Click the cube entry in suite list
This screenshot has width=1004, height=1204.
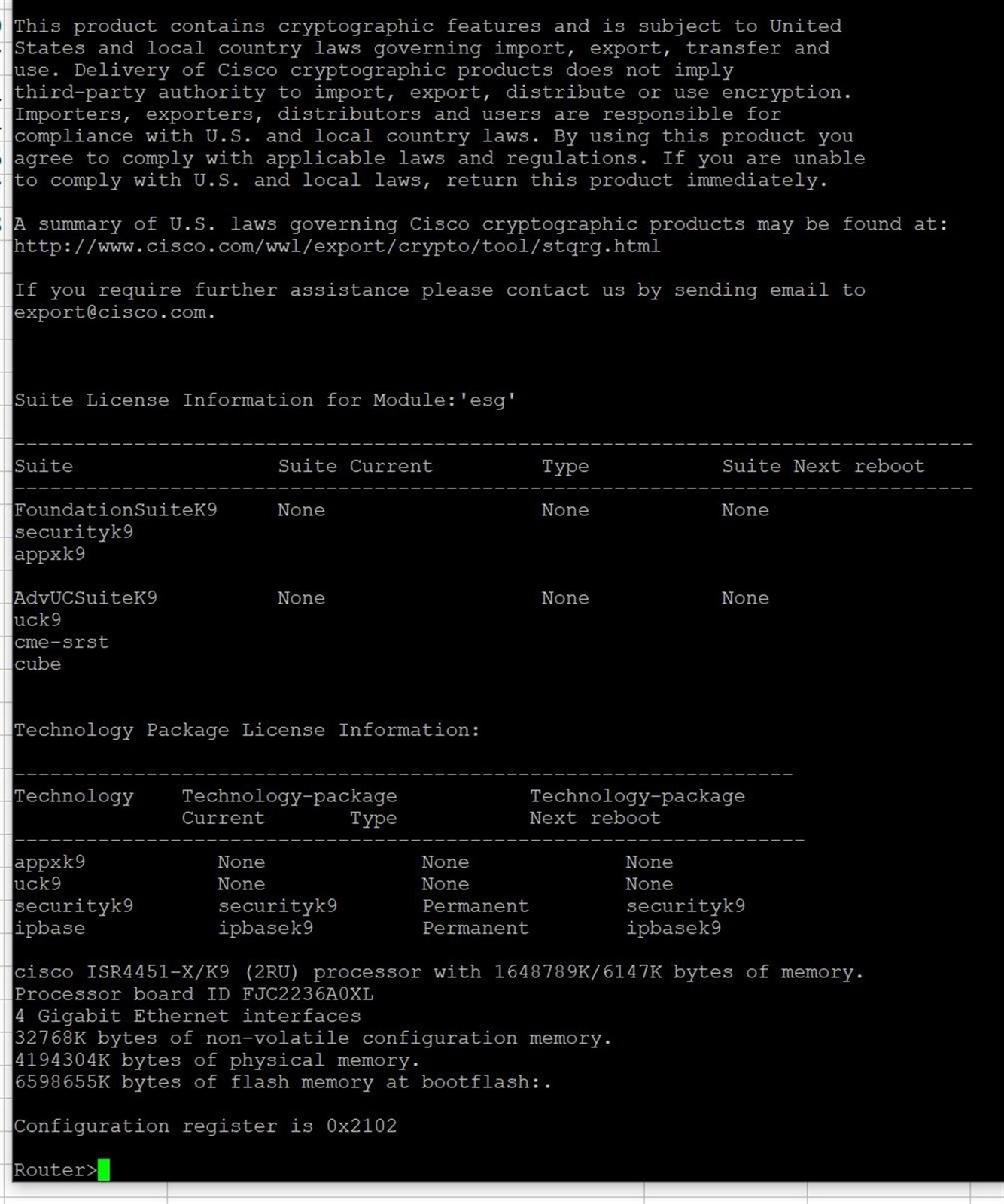point(38,664)
